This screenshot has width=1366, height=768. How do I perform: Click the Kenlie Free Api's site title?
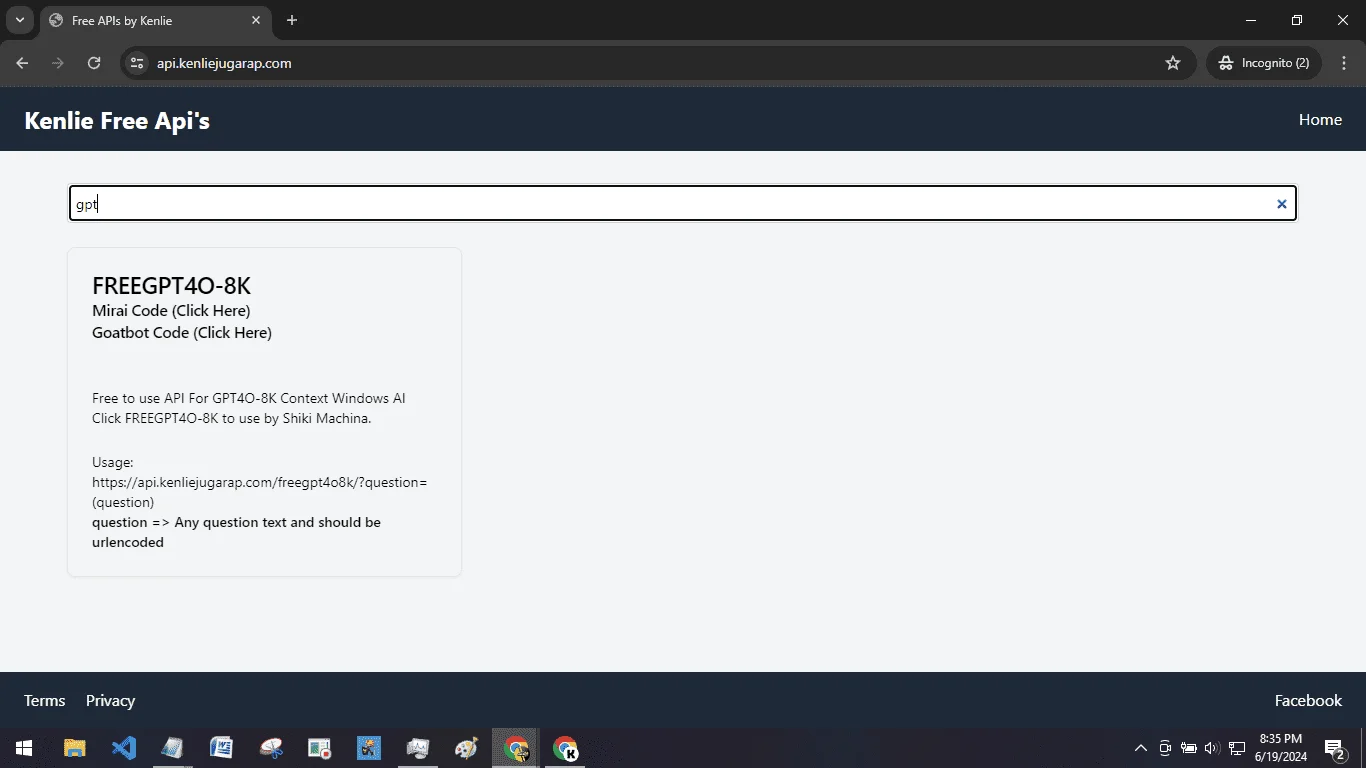click(x=117, y=121)
